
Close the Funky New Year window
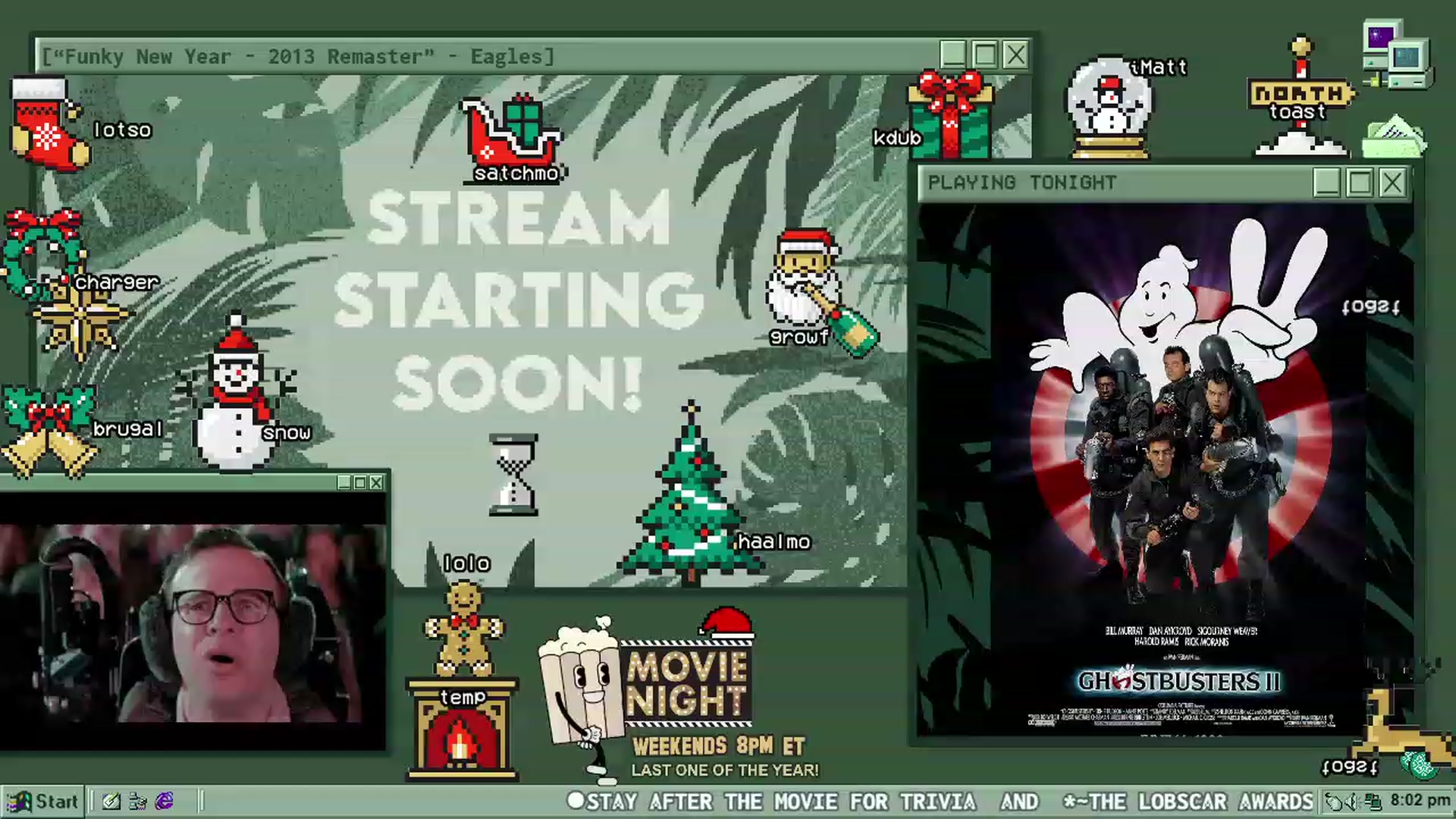point(1015,55)
